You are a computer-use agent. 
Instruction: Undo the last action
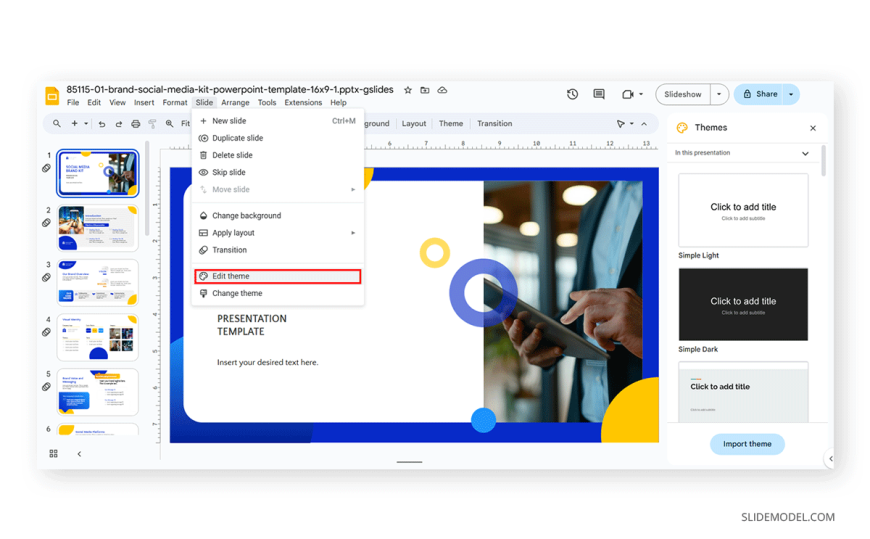tap(102, 124)
